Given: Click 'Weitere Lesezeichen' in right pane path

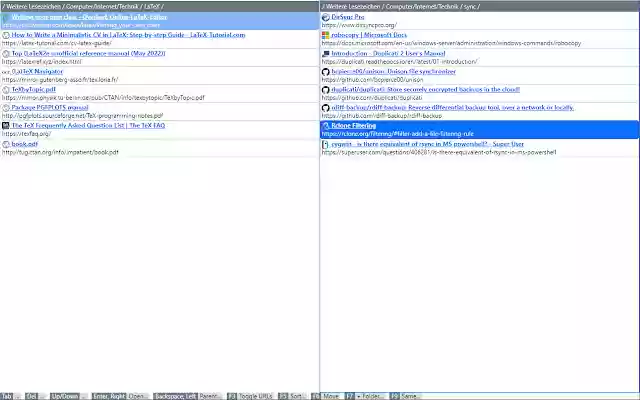Looking at the screenshot, I should (x=353, y=7).
